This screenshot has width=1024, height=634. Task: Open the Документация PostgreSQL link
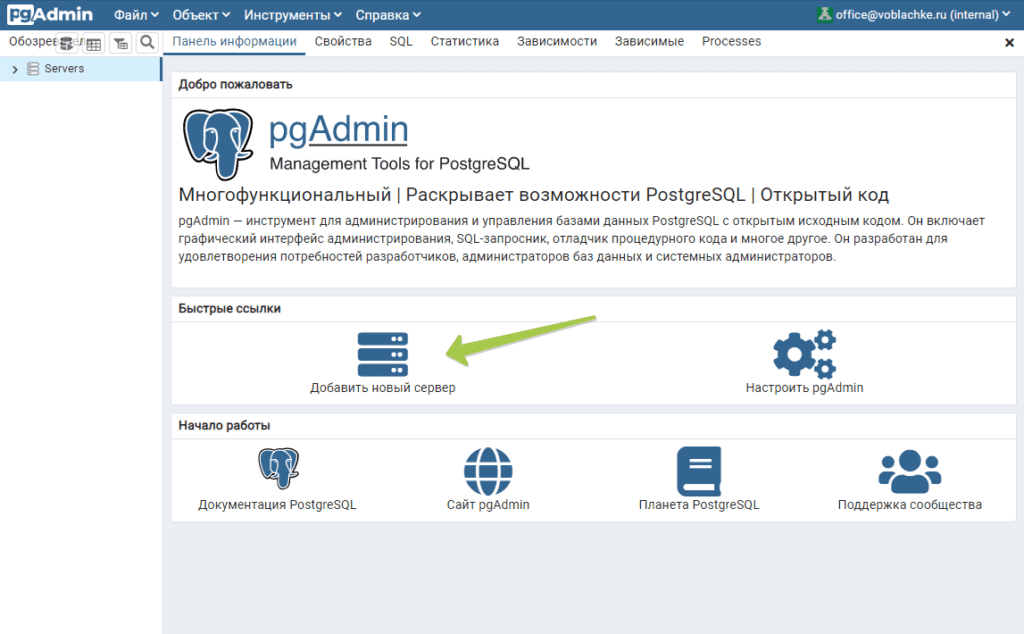pos(278,504)
